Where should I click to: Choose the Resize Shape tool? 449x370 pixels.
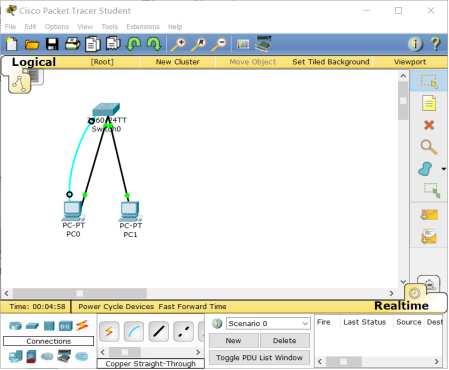[432, 190]
